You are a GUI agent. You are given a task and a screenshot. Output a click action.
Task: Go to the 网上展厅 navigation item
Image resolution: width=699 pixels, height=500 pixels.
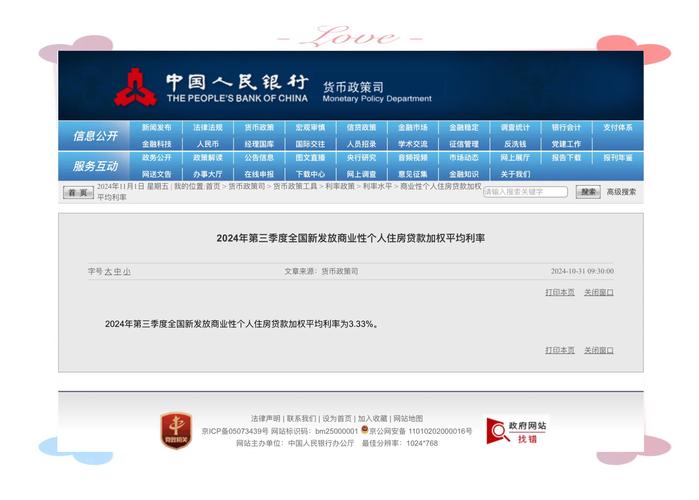[x=515, y=158]
